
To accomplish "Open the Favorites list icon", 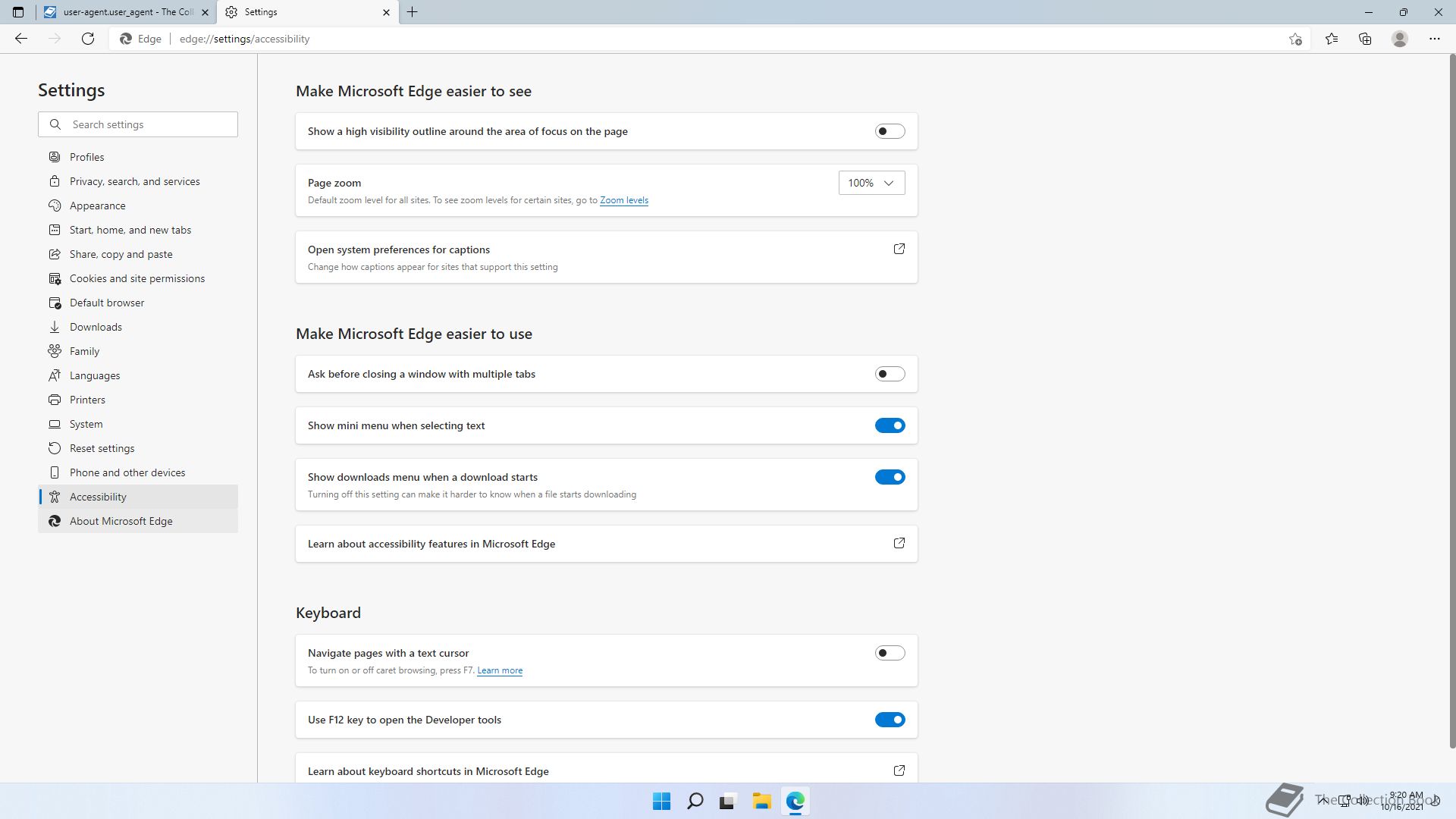I will (1332, 39).
